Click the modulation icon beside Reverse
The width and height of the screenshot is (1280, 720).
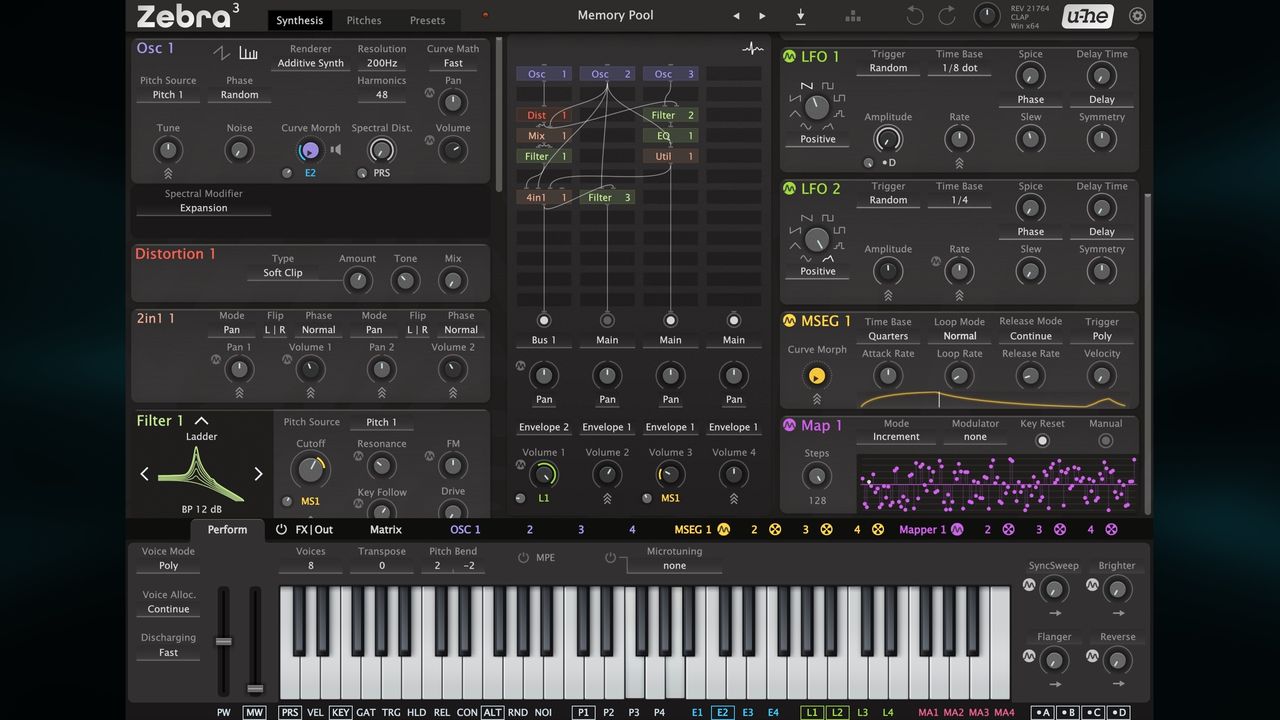(1094, 657)
